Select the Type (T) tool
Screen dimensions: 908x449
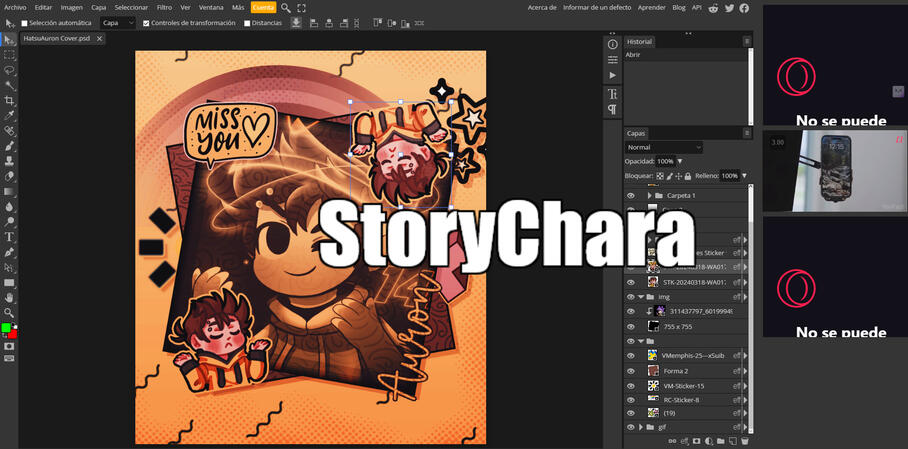point(9,237)
